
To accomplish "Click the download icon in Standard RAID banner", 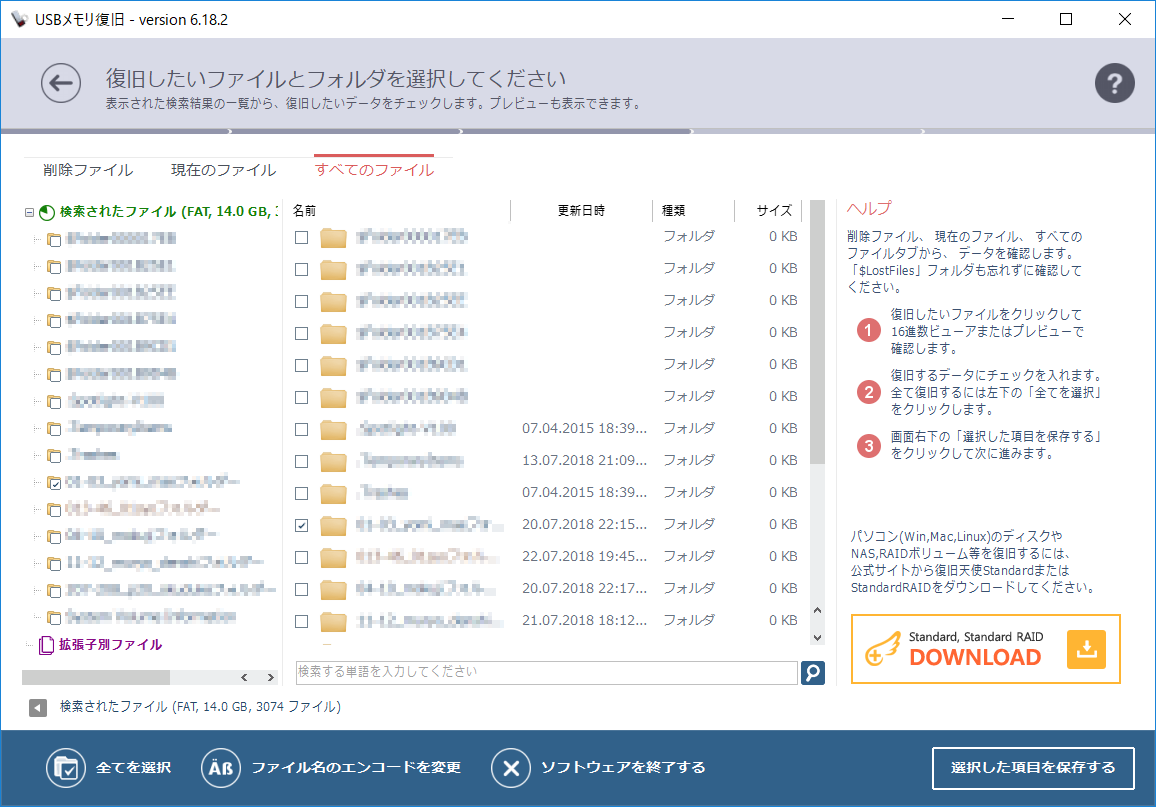I will [1086, 648].
